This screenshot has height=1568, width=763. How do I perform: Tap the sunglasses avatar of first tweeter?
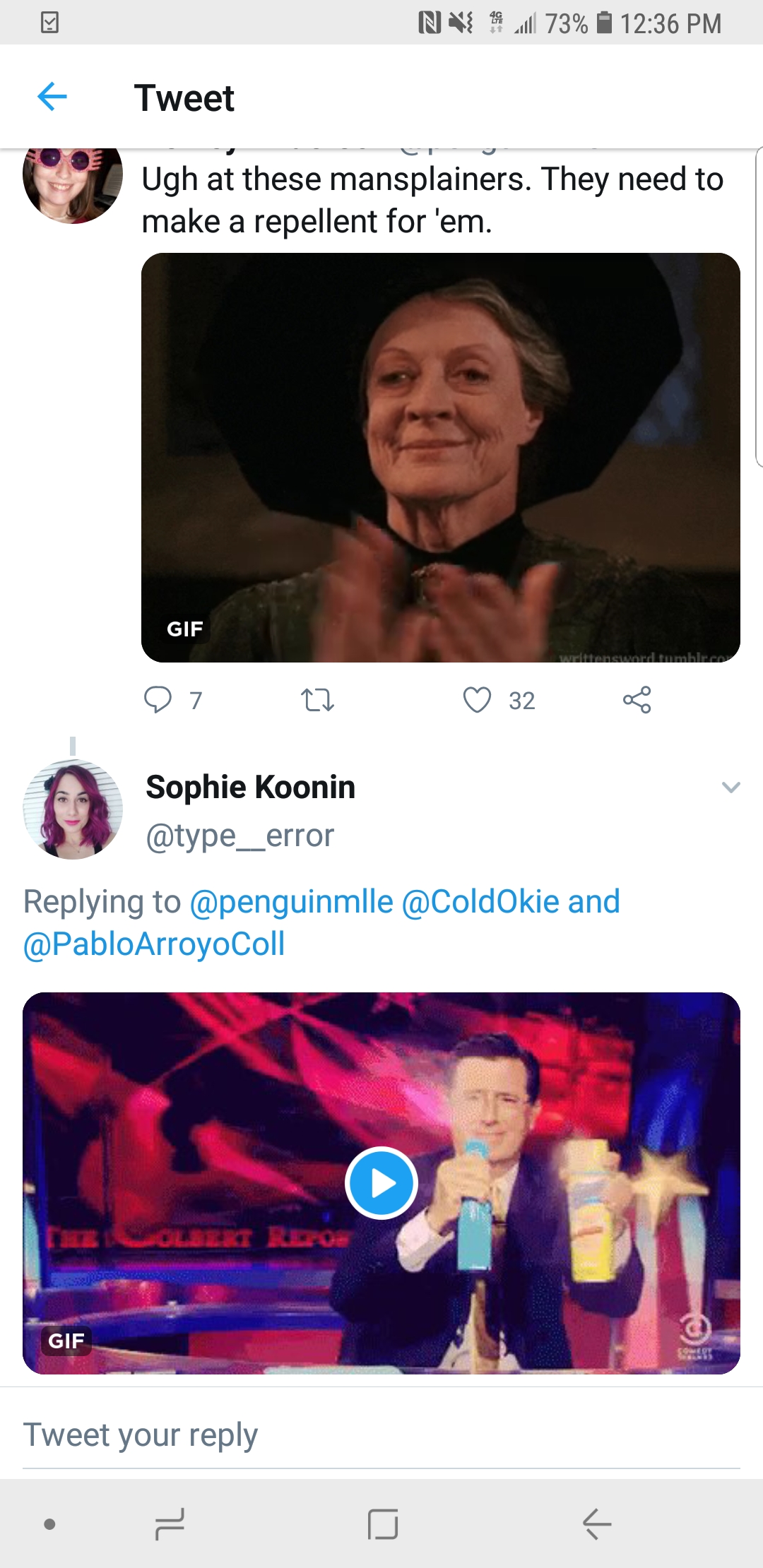coord(73,182)
